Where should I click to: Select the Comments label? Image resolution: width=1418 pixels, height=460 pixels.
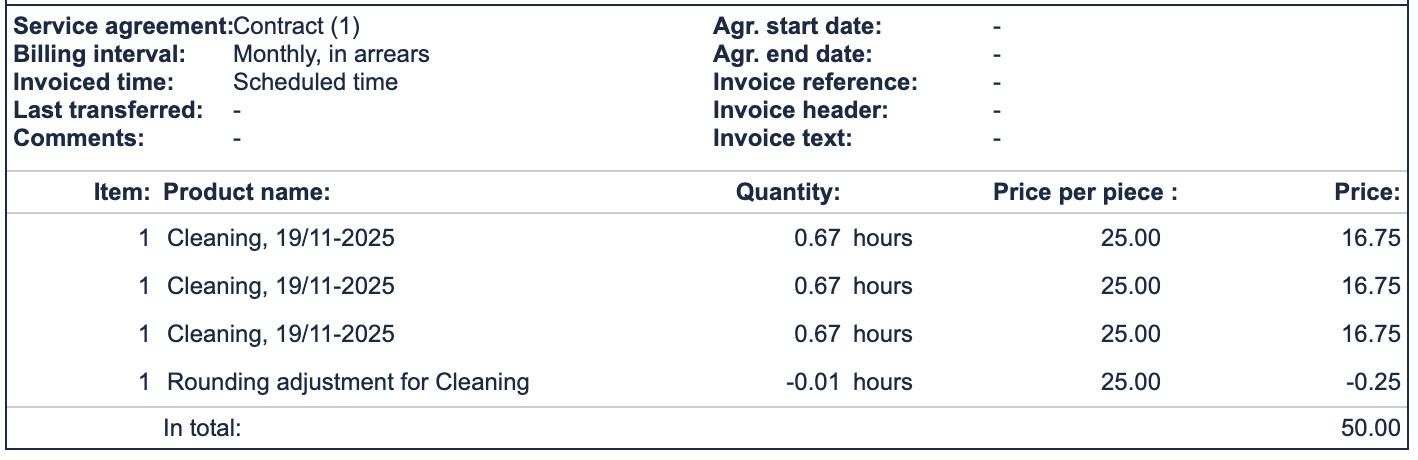click(x=80, y=138)
